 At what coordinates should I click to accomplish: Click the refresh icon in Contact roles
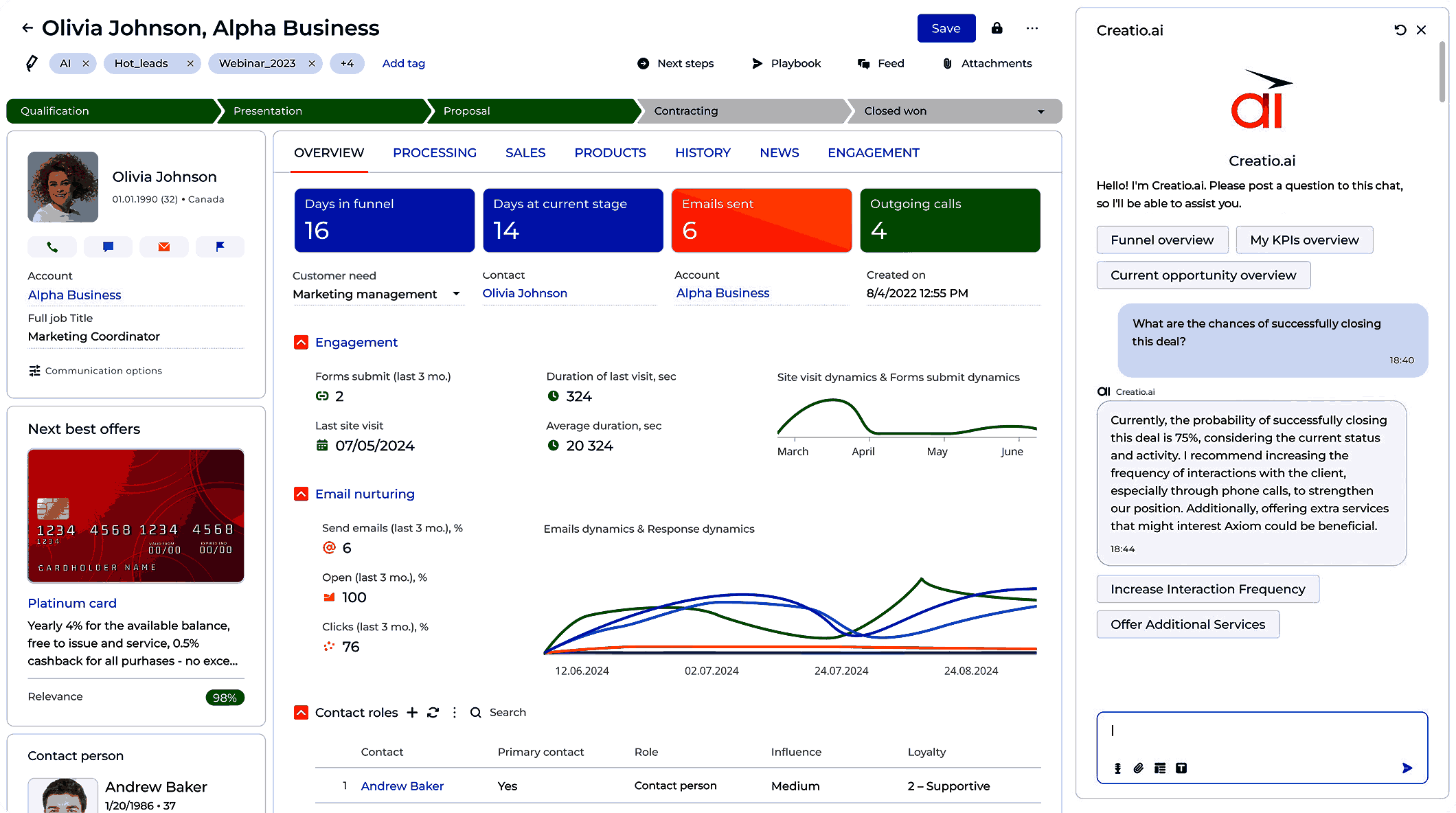click(x=433, y=713)
